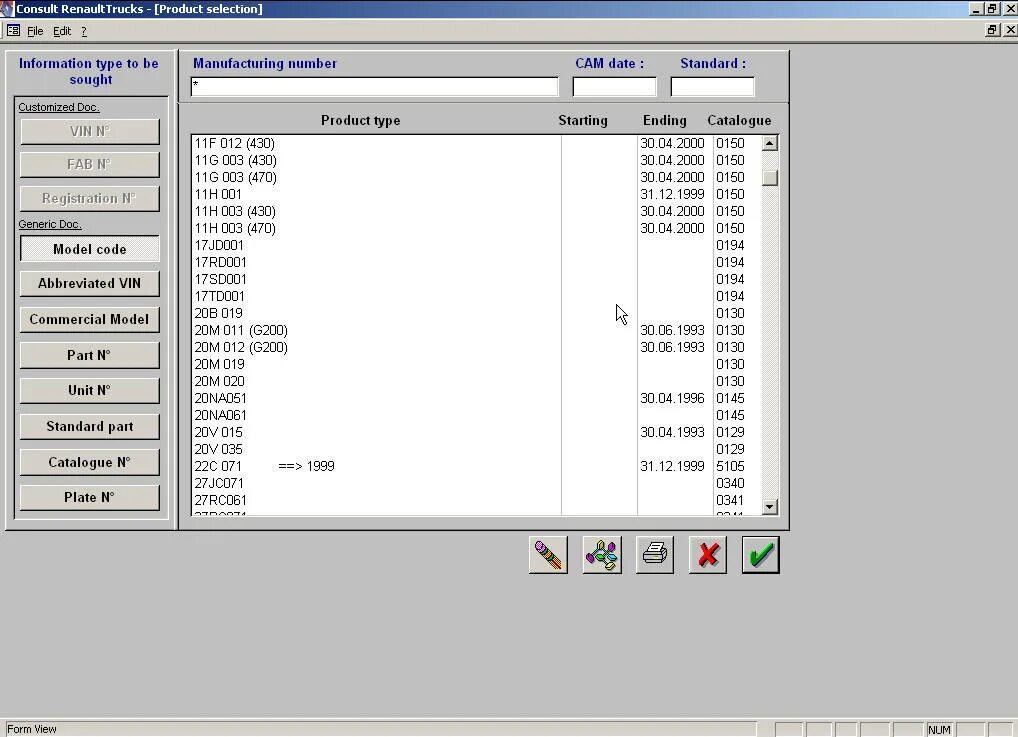Image resolution: width=1018 pixels, height=737 pixels.
Task: Click the NUM indicator in status bar
Action: point(939,730)
